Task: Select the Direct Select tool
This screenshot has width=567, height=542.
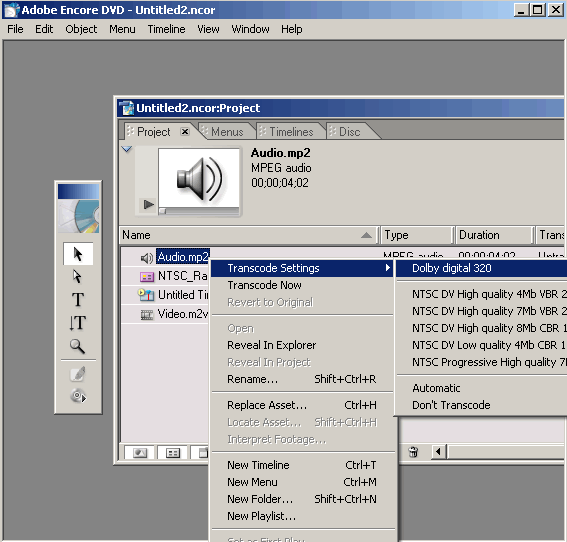Action: pyautogui.click(x=77, y=277)
